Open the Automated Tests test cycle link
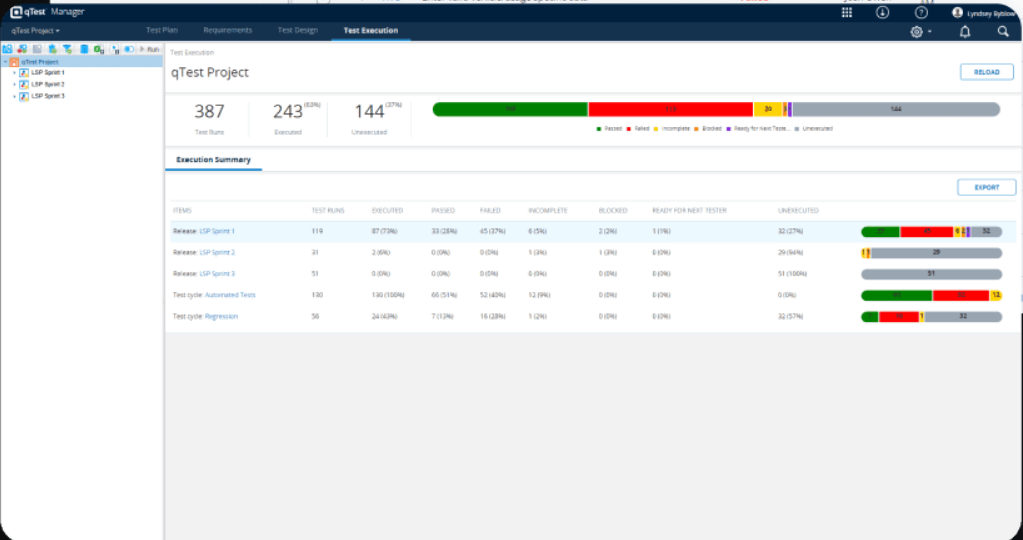The height and width of the screenshot is (540, 1023). 230,295
